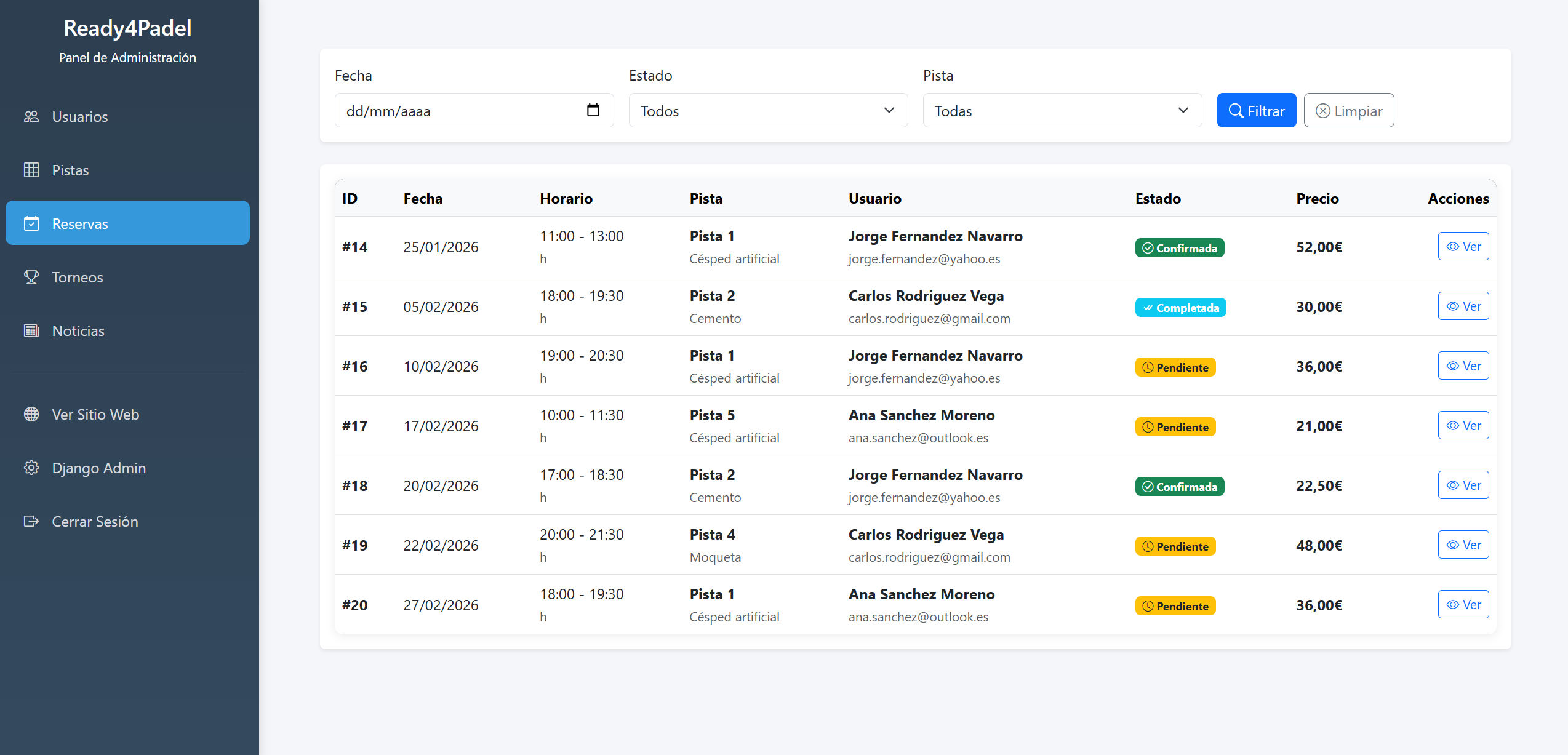Expand the Estado dropdown showing Todos

tap(767, 111)
